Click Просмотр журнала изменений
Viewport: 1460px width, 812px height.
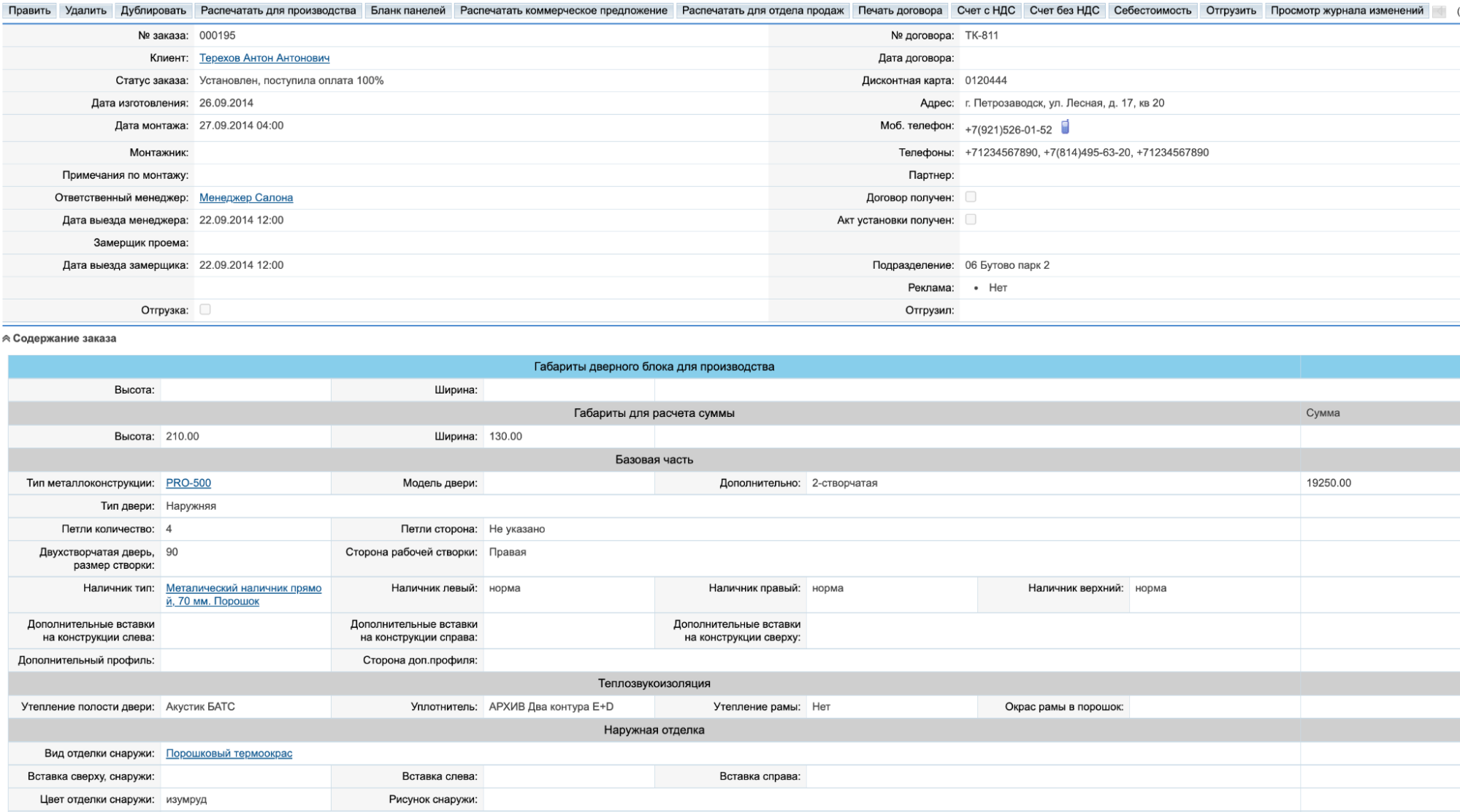pyautogui.click(x=1347, y=11)
